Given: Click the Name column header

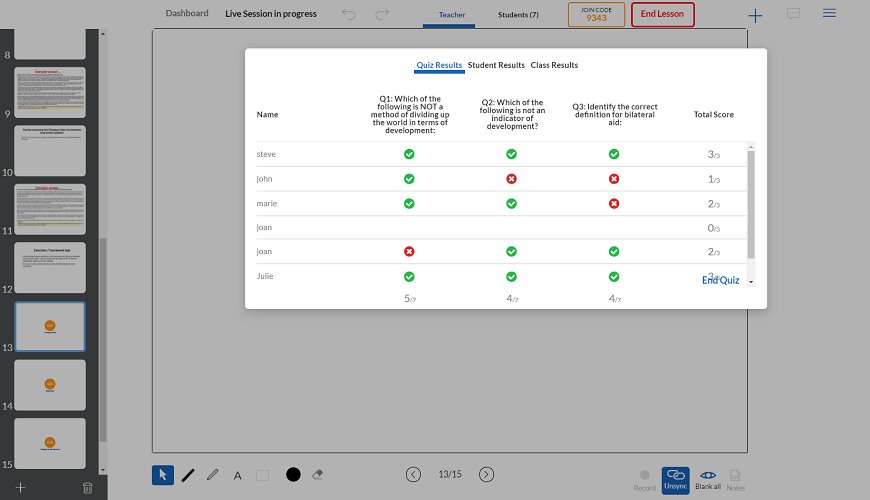Looking at the screenshot, I should click(x=267, y=114).
